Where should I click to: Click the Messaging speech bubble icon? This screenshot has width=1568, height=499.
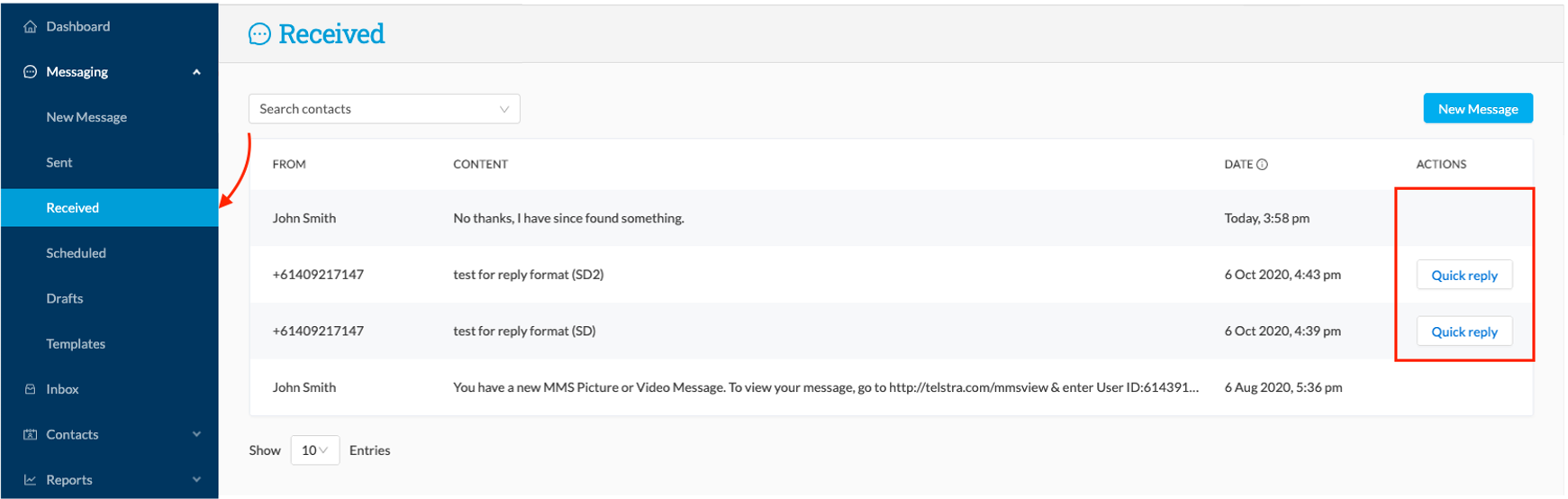click(30, 72)
